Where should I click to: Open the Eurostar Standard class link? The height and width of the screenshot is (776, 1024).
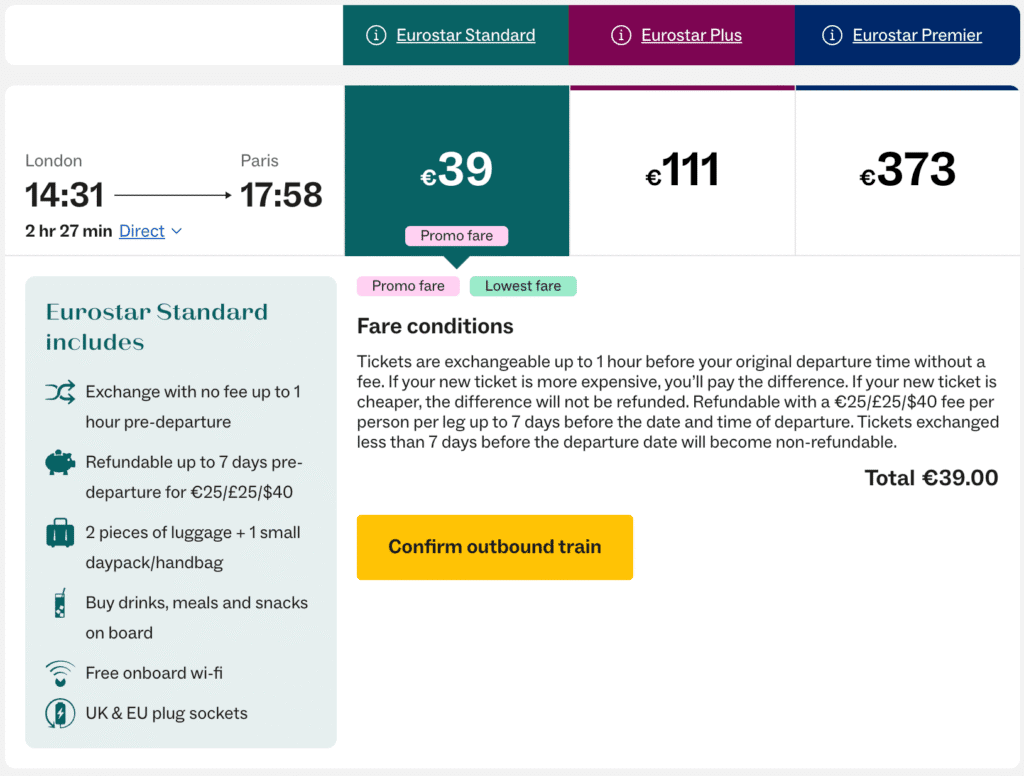465,36
